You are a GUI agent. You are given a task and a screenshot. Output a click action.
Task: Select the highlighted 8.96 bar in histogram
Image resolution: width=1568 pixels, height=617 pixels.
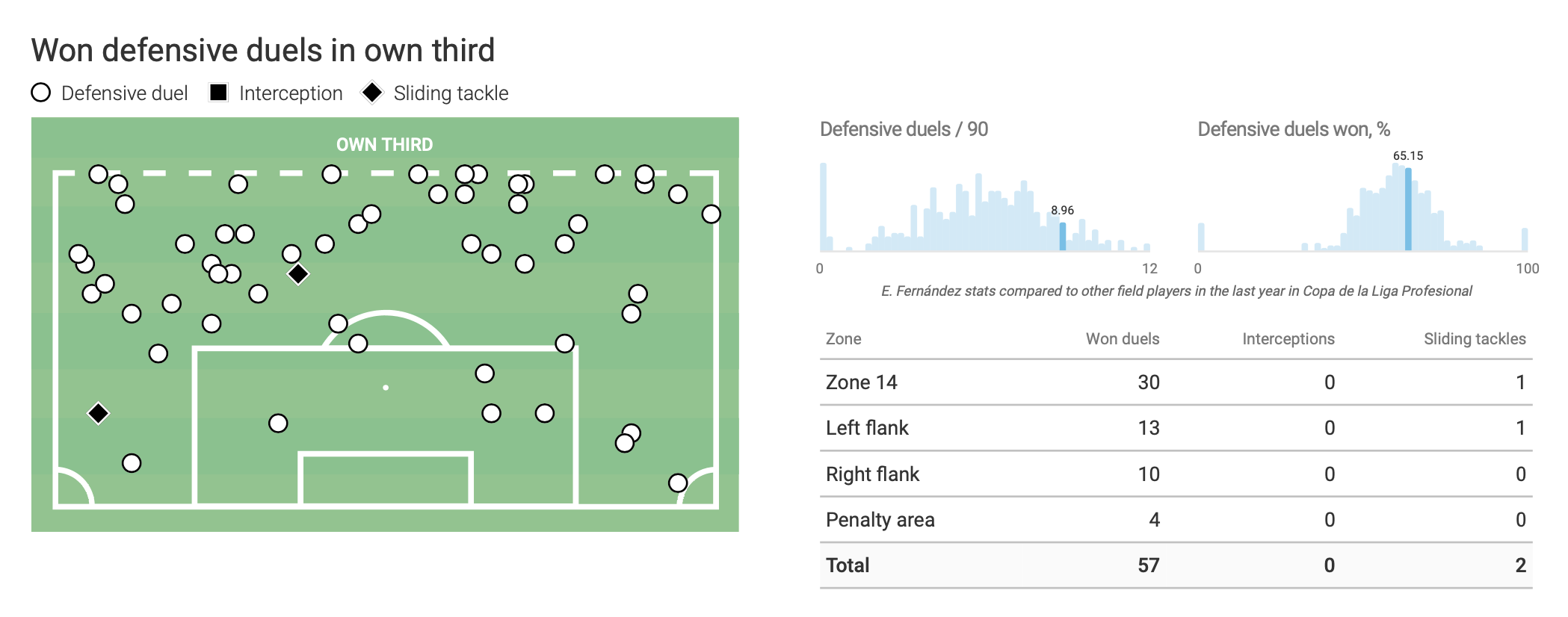[1062, 236]
